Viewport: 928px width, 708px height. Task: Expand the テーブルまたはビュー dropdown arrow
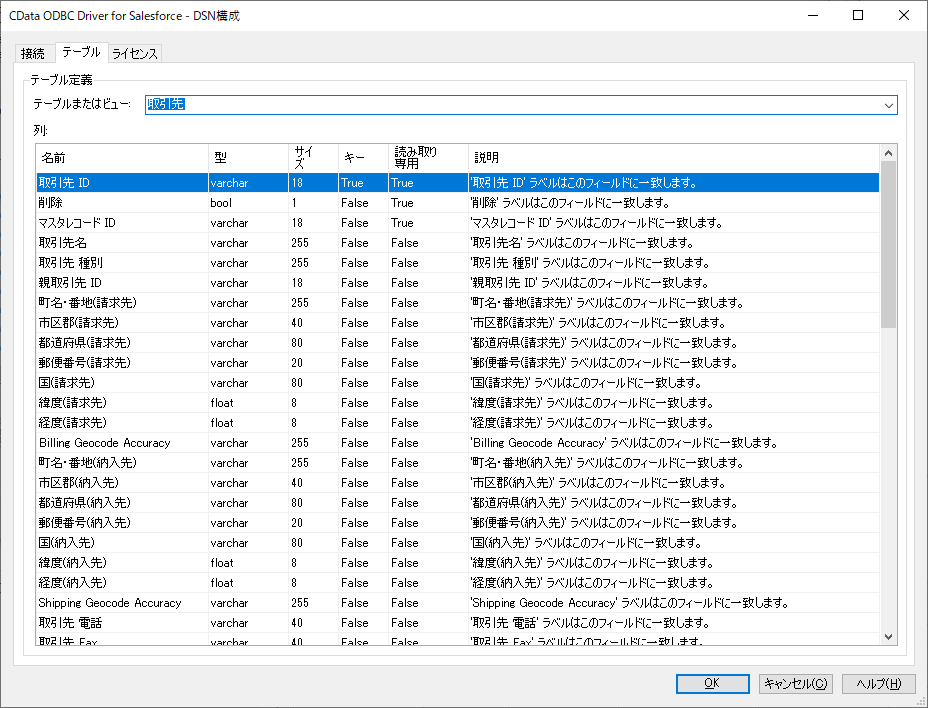888,105
